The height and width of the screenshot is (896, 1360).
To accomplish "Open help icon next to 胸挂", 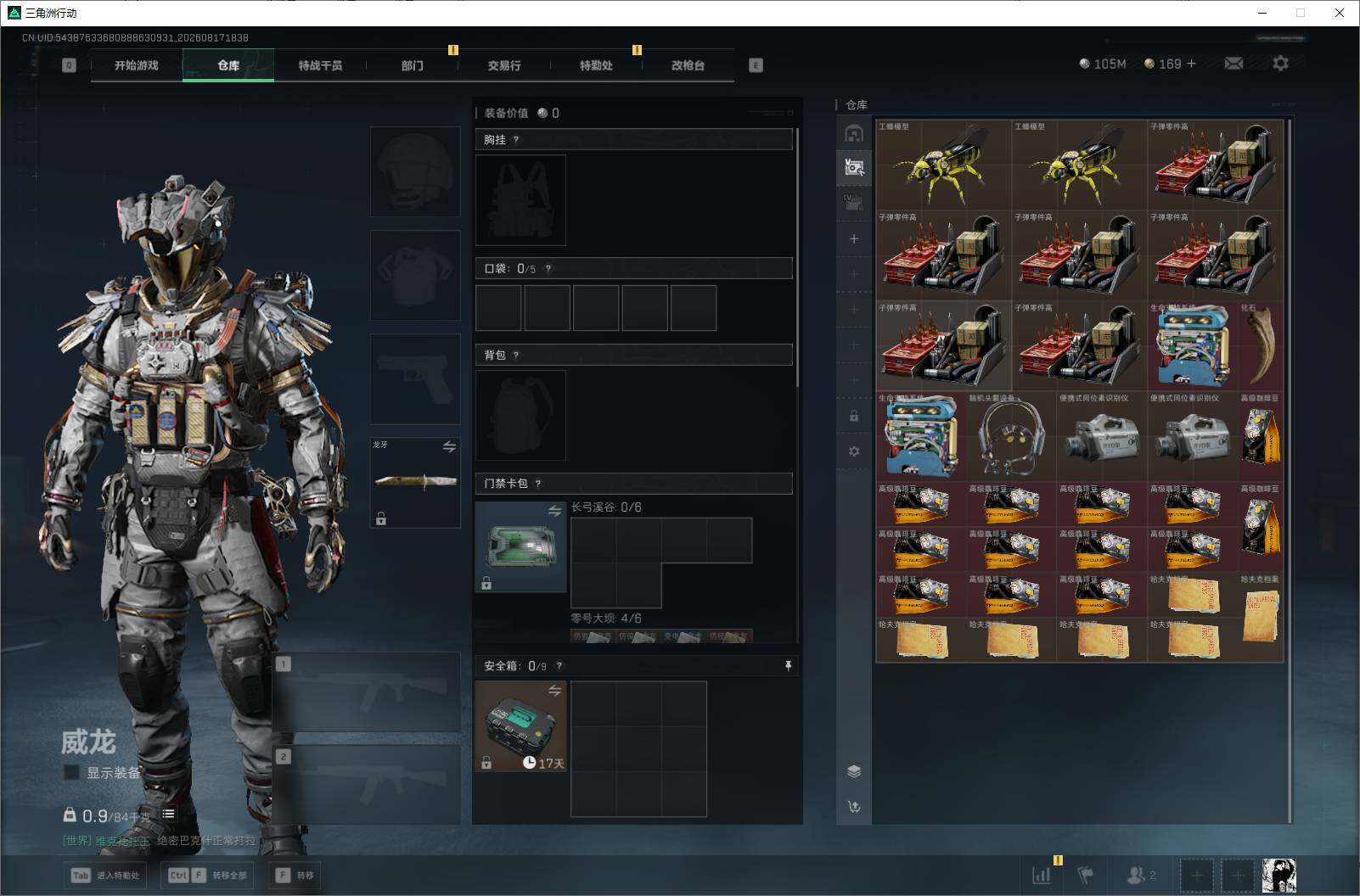I will (x=516, y=140).
